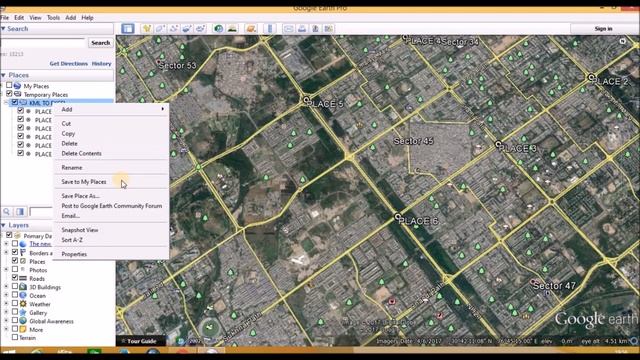Enable the Ocean layer checkbox
This screenshot has height=360, width=640.
(x=15, y=295)
